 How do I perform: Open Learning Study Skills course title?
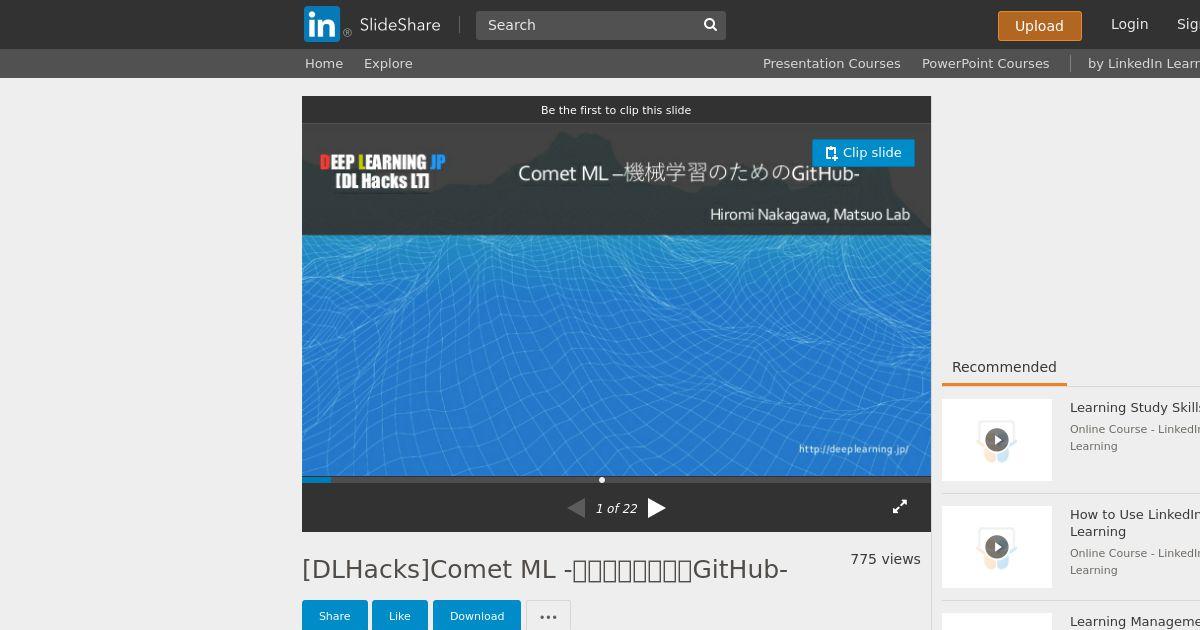(x=1135, y=408)
